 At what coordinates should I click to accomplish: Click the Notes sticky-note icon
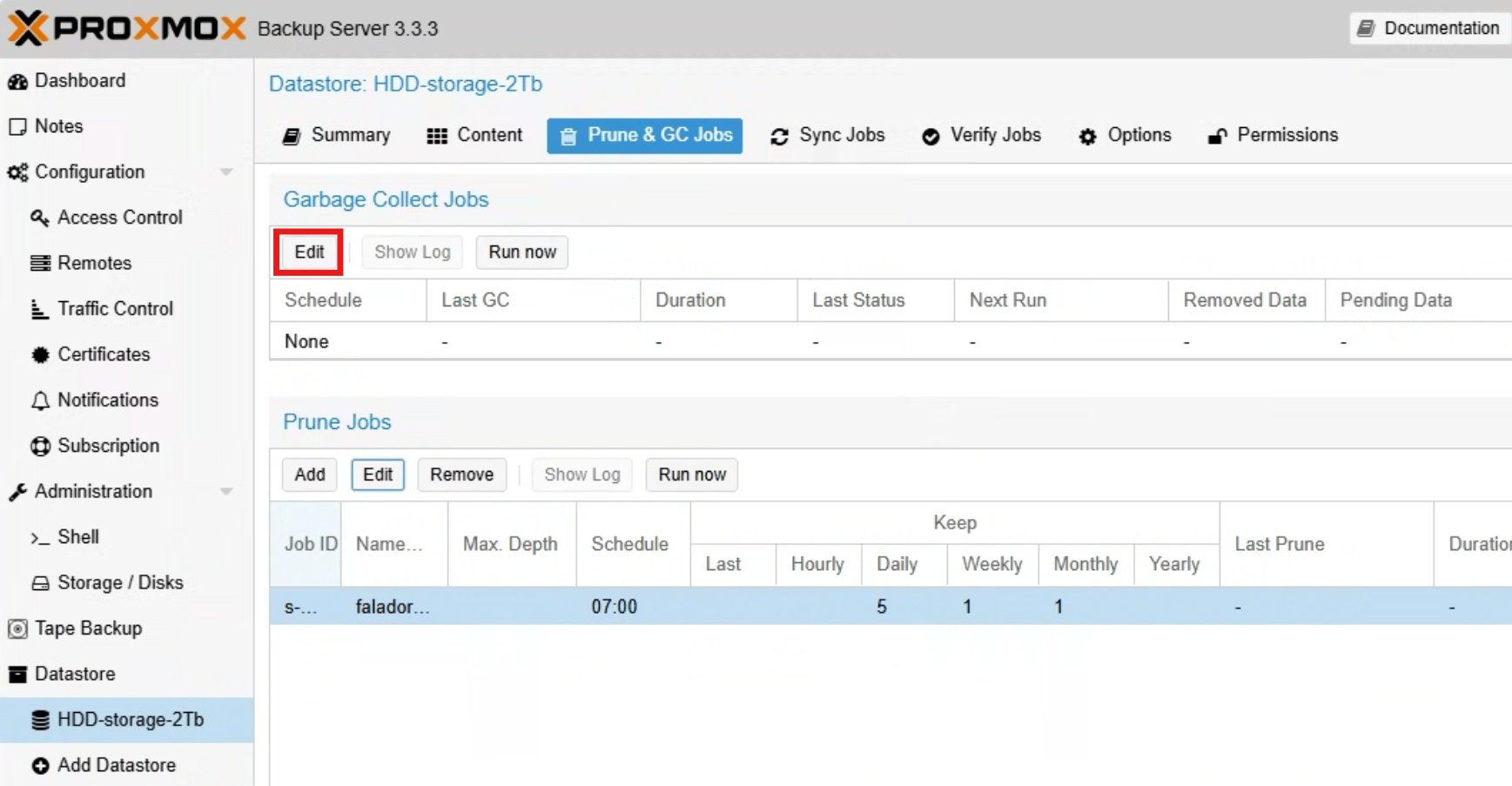17,126
